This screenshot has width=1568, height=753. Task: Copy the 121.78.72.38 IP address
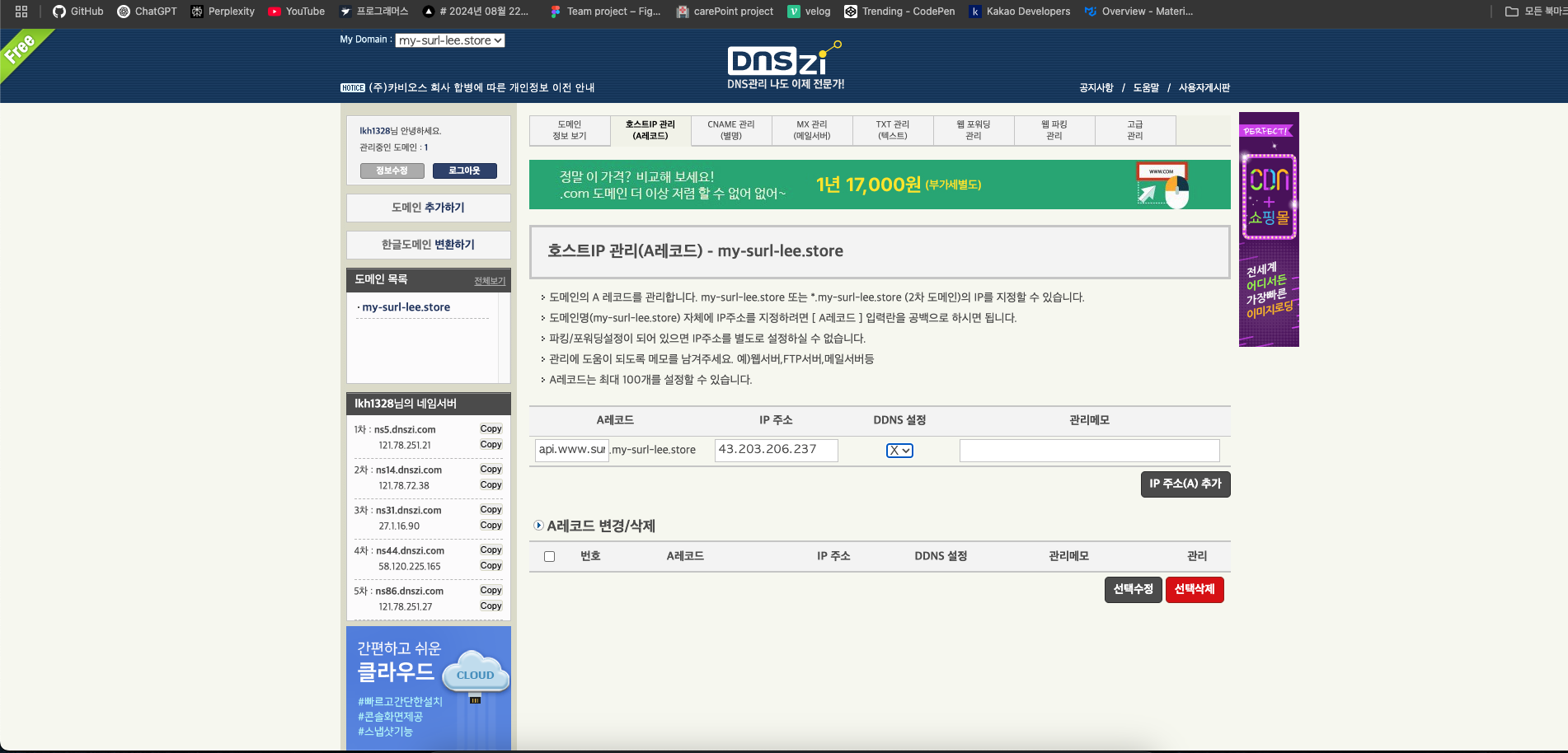pos(491,485)
